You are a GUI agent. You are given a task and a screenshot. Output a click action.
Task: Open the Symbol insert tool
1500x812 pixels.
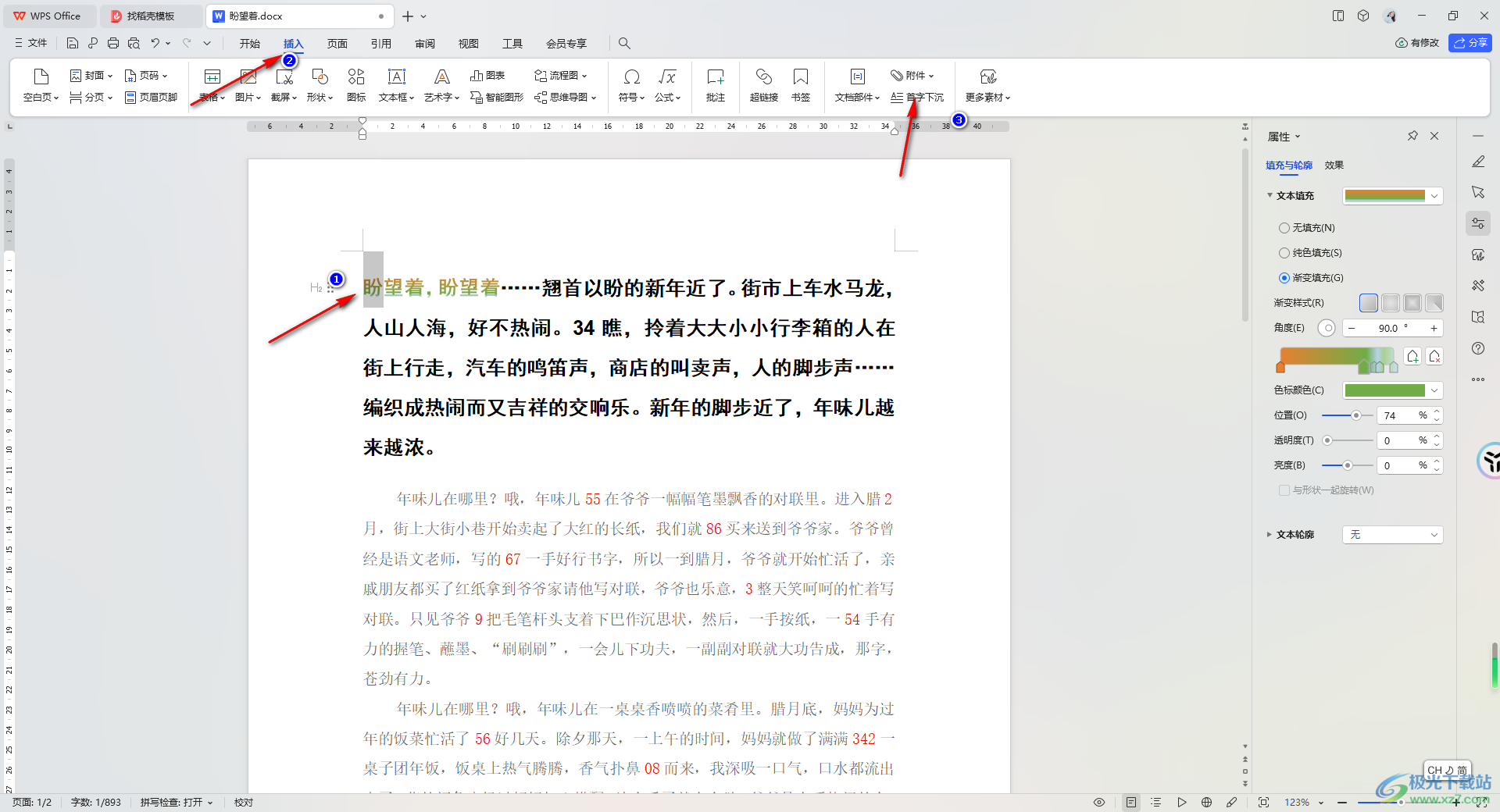coord(631,85)
